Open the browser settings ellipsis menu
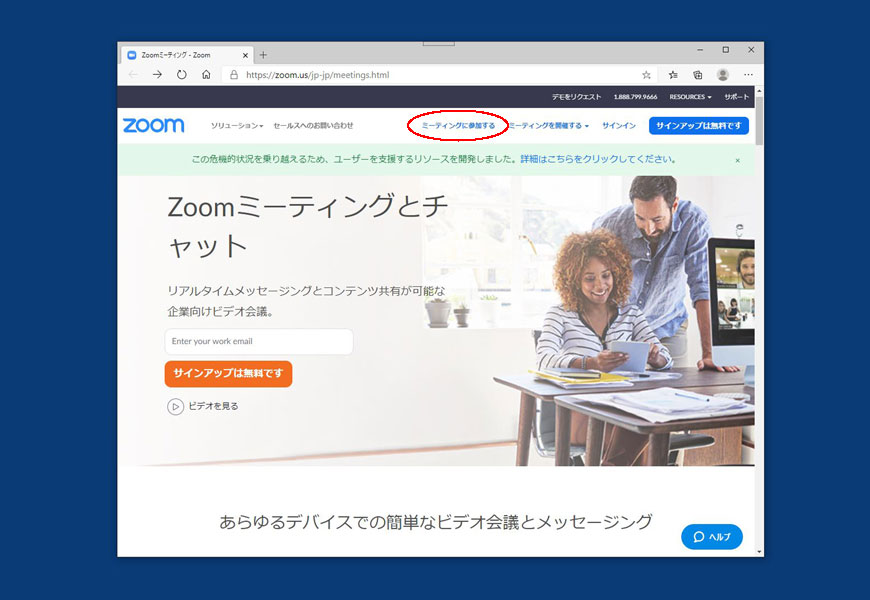This screenshot has height=600, width=870. coord(748,75)
